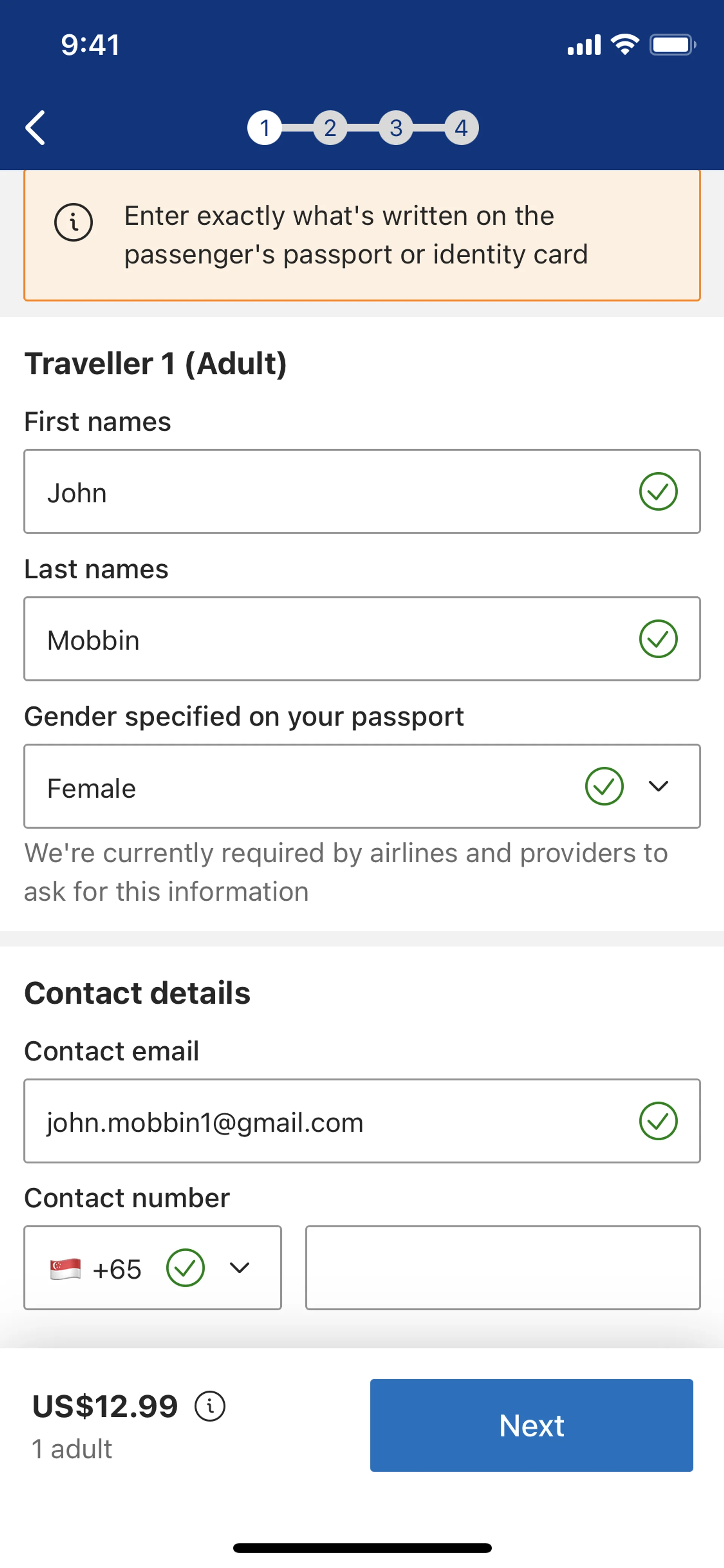Screen dimensions: 724x1568
Task: Tap the back arrow in header
Action: click(35, 128)
